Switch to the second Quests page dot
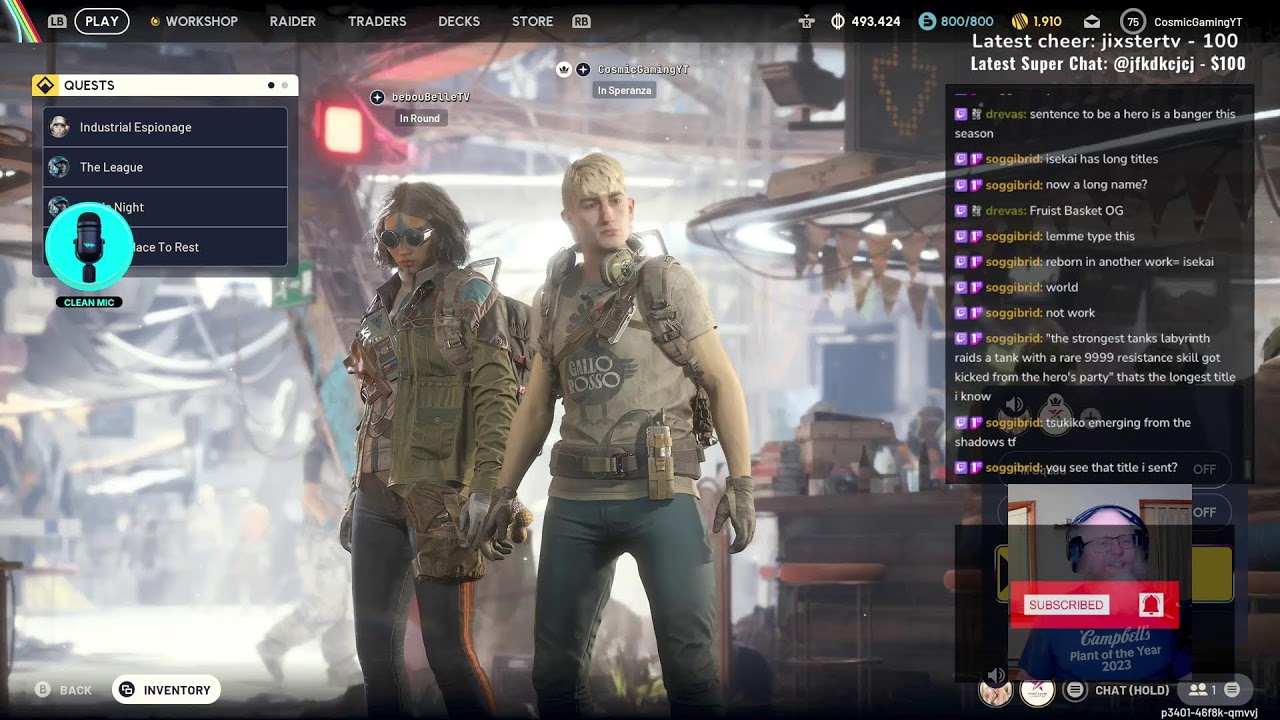This screenshot has height=720, width=1280. tap(284, 85)
